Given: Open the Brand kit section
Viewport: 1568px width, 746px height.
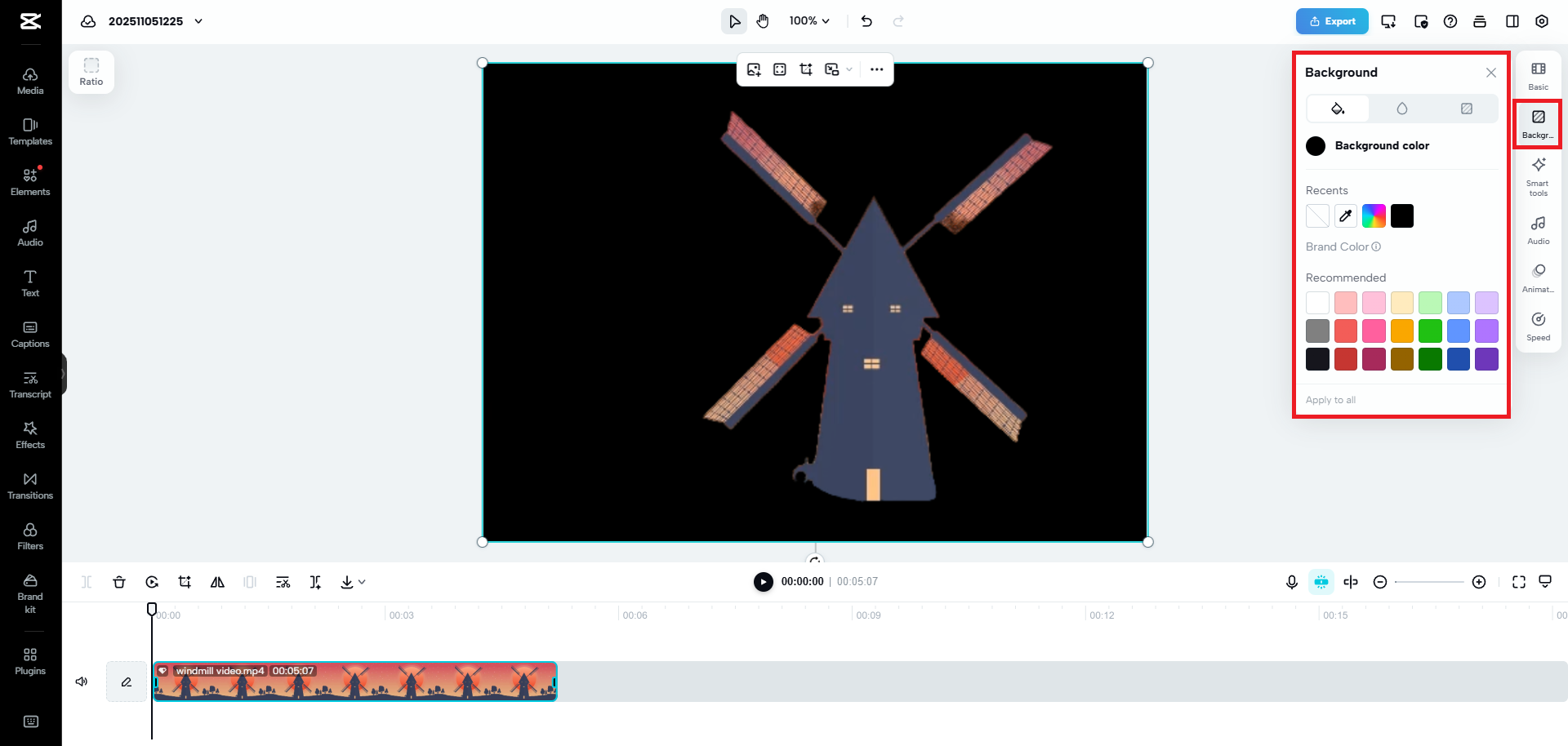Looking at the screenshot, I should point(30,593).
